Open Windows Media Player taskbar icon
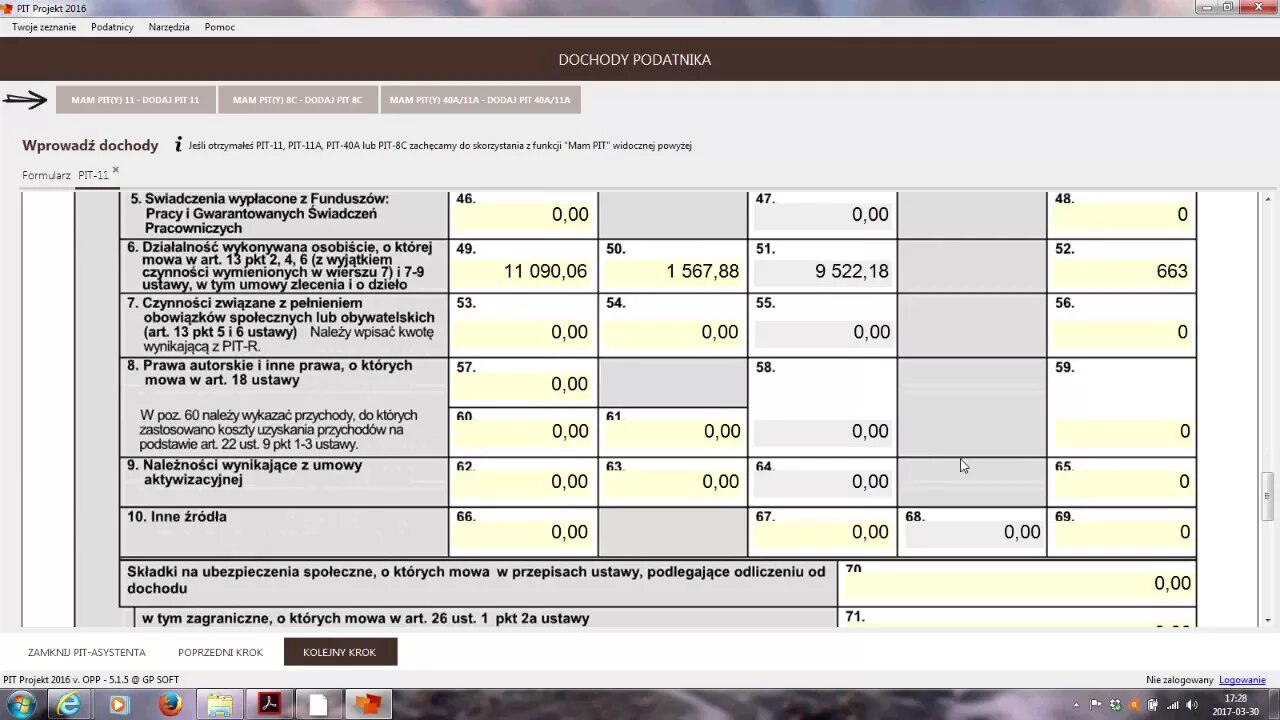Viewport: 1280px width, 720px height. [119, 704]
